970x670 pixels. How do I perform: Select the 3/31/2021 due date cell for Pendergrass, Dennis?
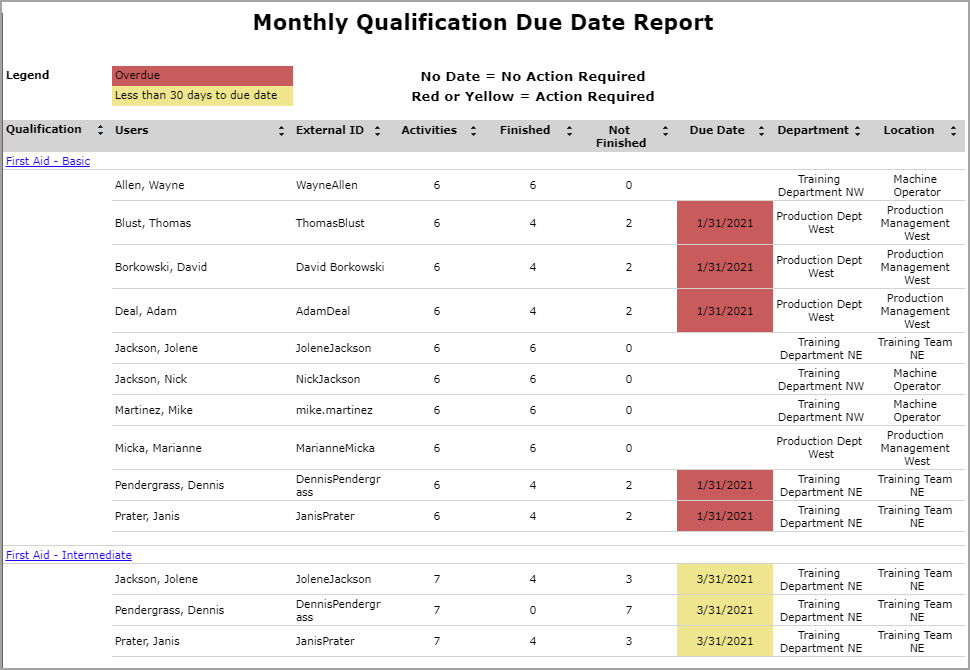[x=724, y=610]
